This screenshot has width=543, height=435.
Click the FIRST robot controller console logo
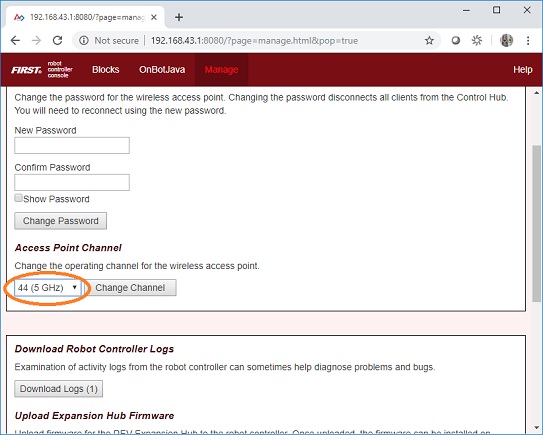pyautogui.click(x=42, y=70)
